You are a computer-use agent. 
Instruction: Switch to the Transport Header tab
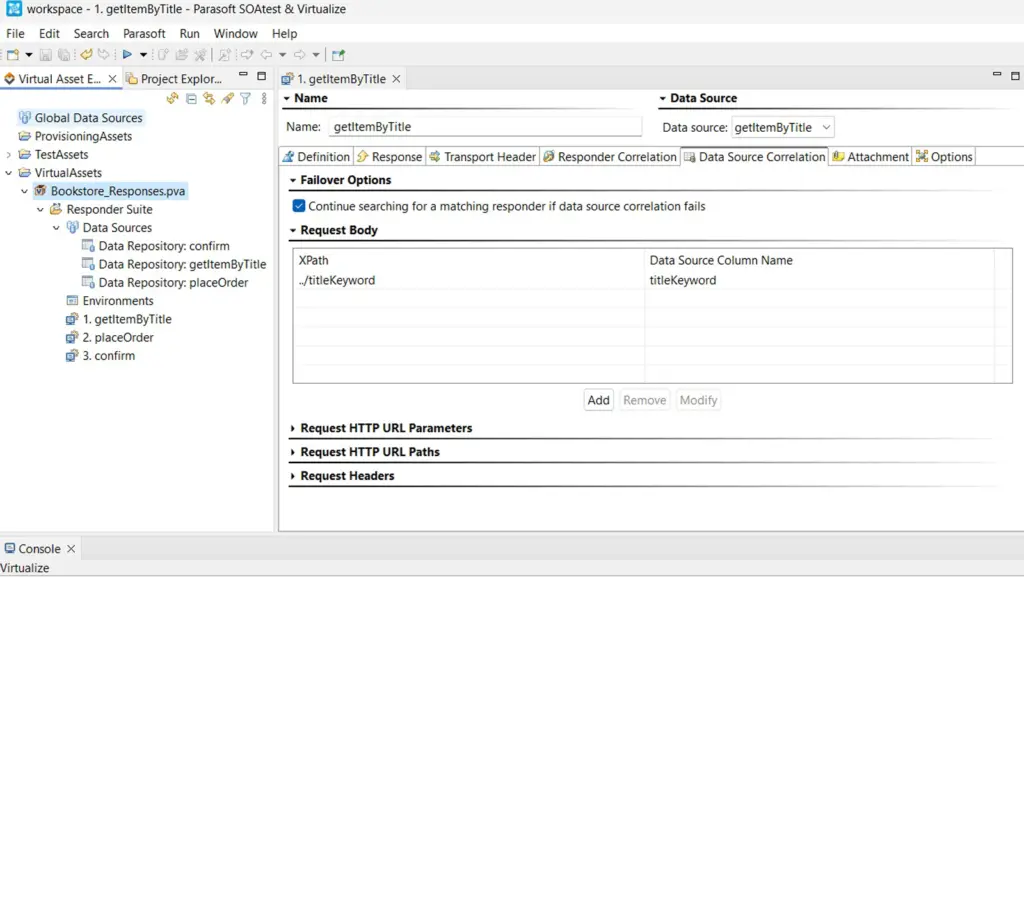pyautogui.click(x=482, y=157)
